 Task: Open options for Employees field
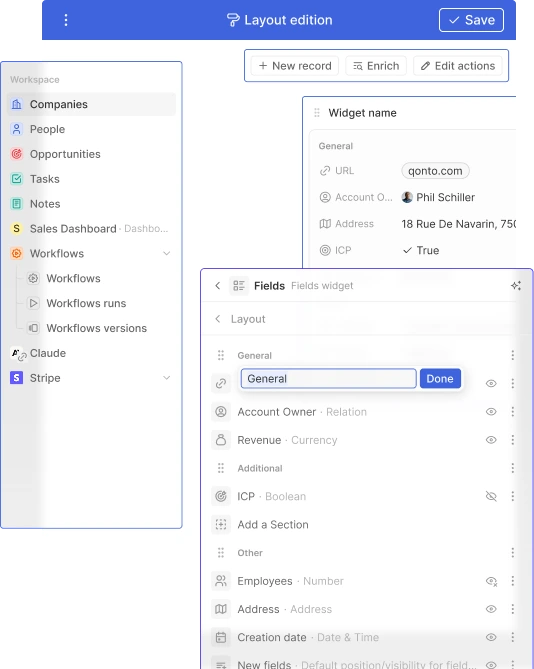(512, 581)
